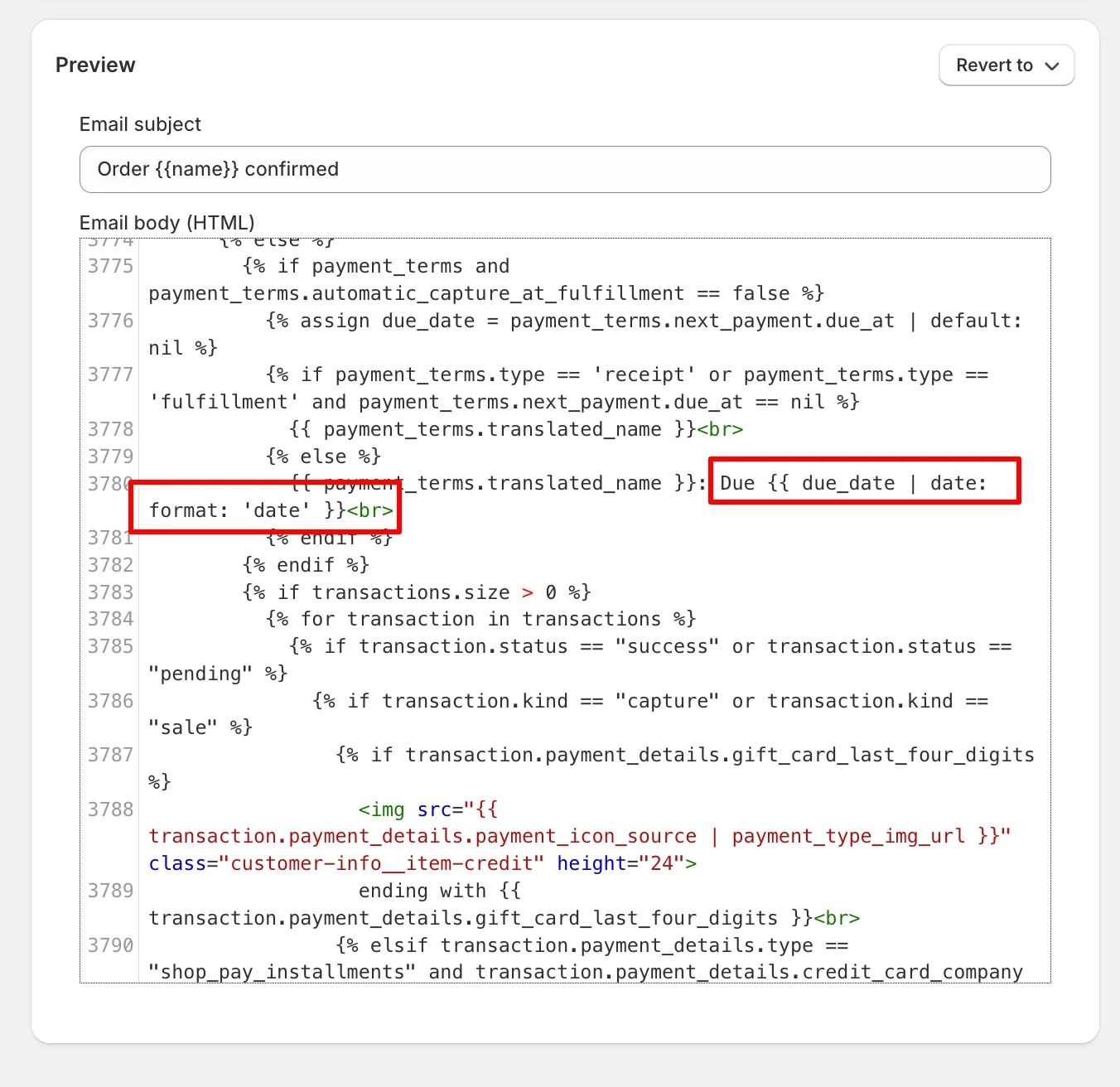Click 'for transaction in transactions' code line
The height and width of the screenshot is (1087, 1120).
[480, 619]
